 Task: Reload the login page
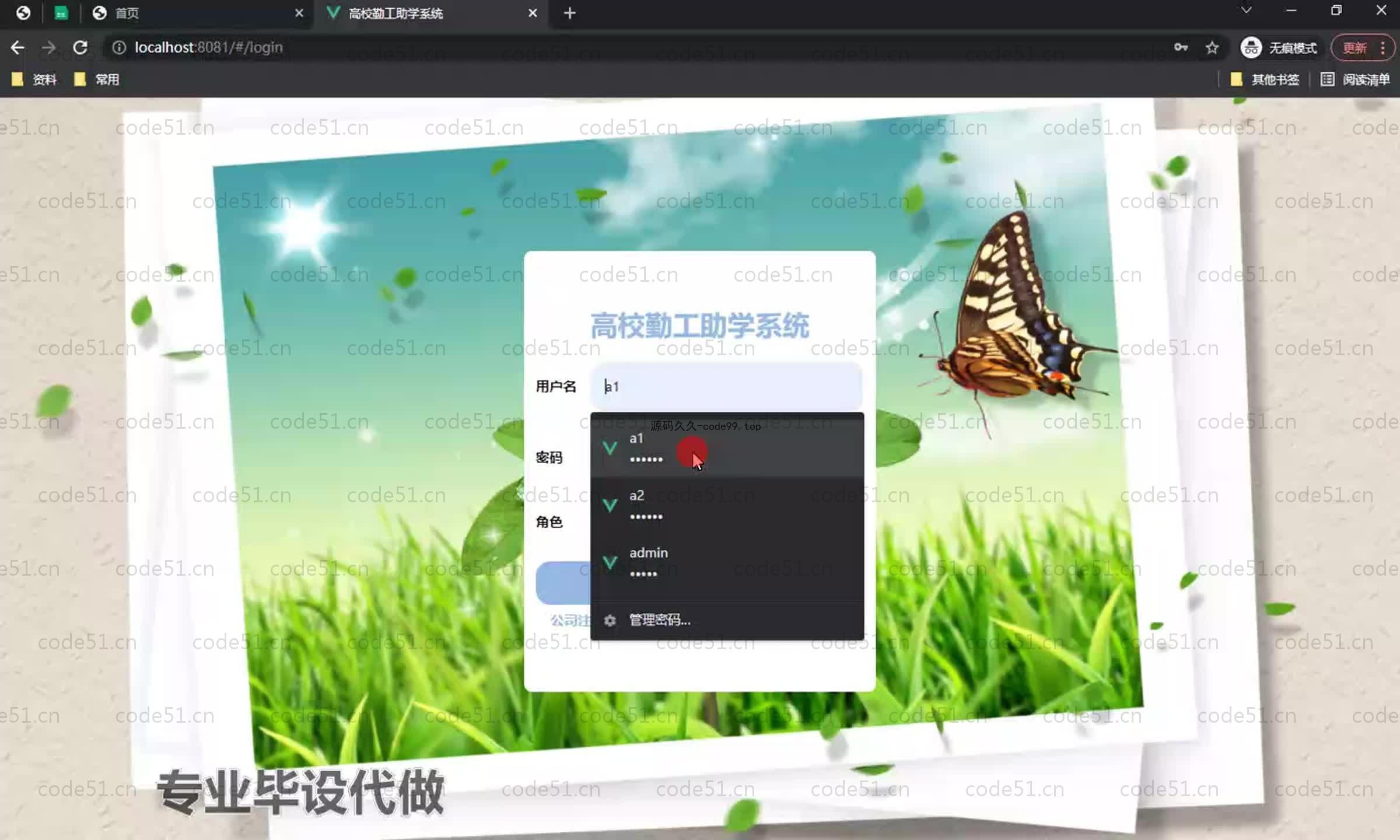point(80,47)
